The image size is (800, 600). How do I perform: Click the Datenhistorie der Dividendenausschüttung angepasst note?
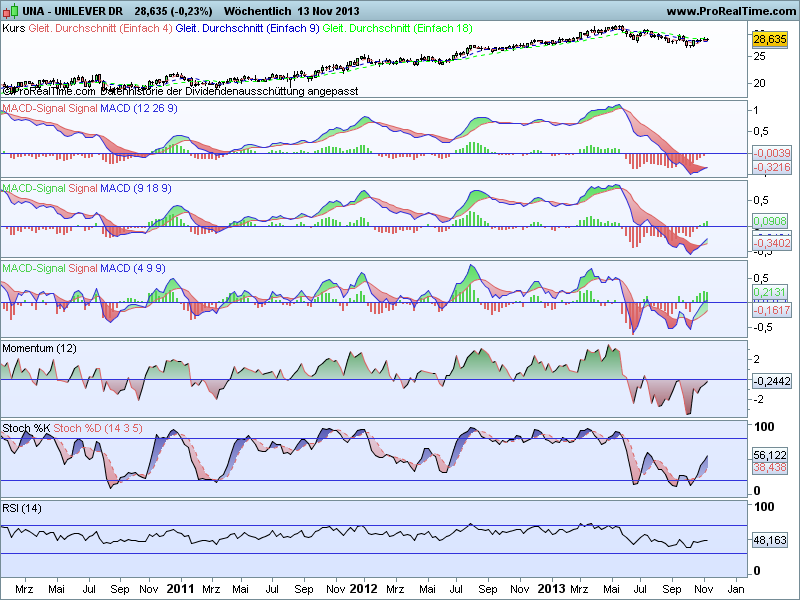230,91
